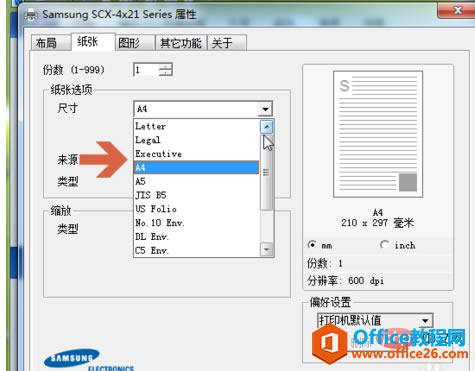Pick Executive paper size

point(196,154)
